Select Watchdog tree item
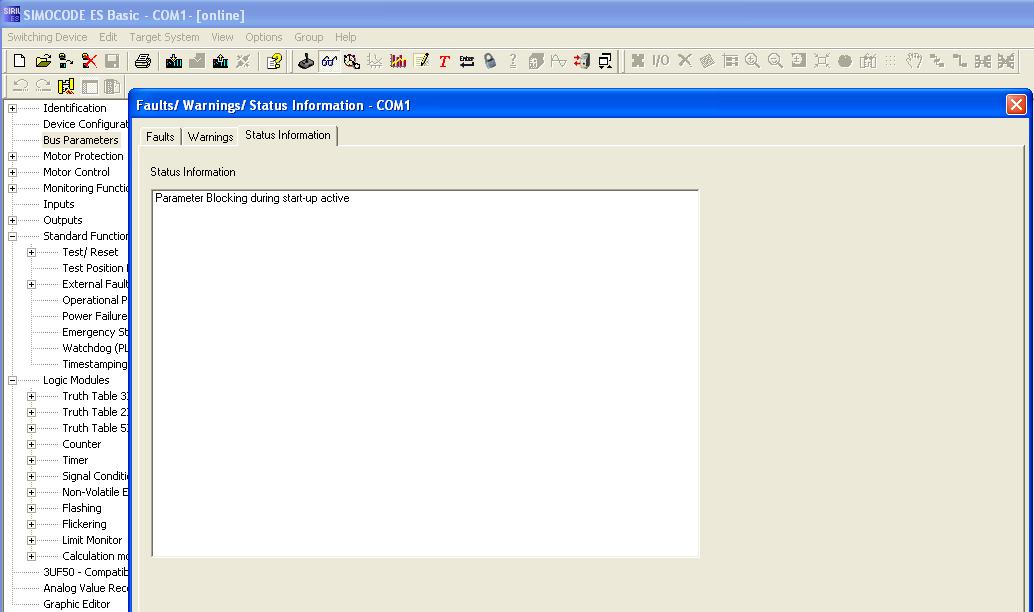 click(95, 348)
